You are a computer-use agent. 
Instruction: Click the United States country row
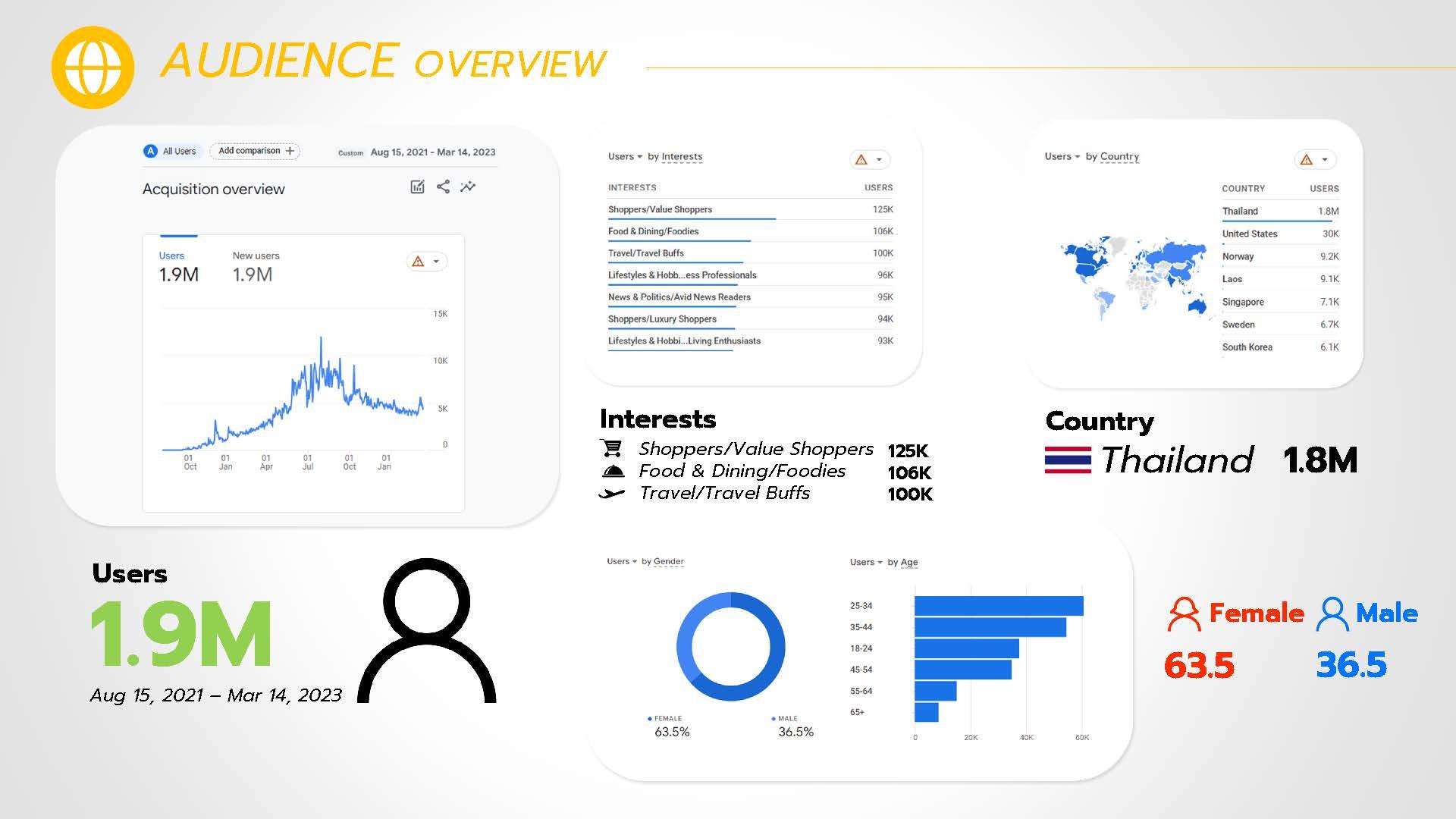[1280, 234]
